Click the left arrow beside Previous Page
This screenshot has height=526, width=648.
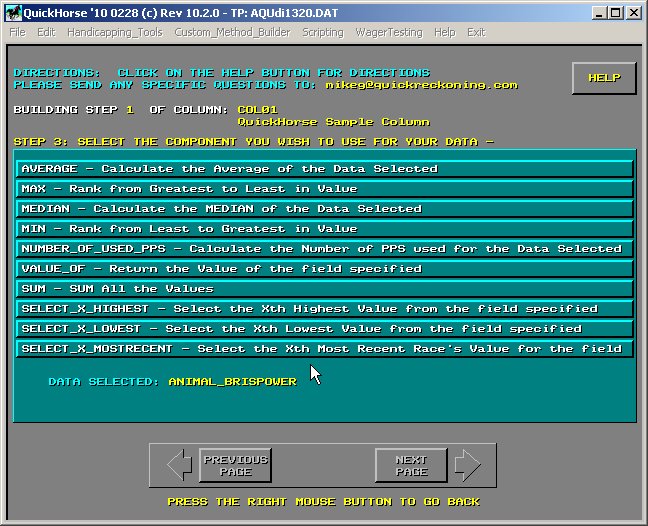click(180, 465)
